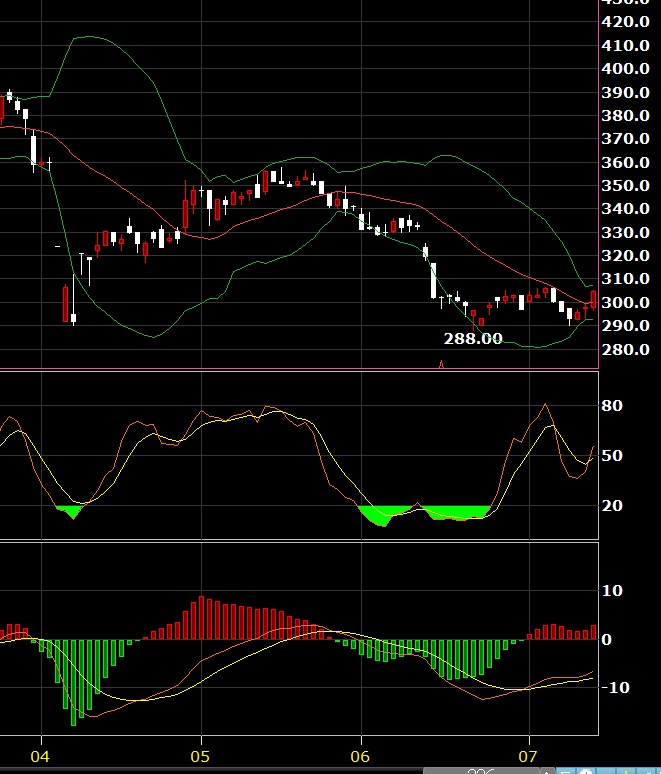The height and width of the screenshot is (774, 661).
Task: Click the stochastic 50 level label
Action: point(612,456)
